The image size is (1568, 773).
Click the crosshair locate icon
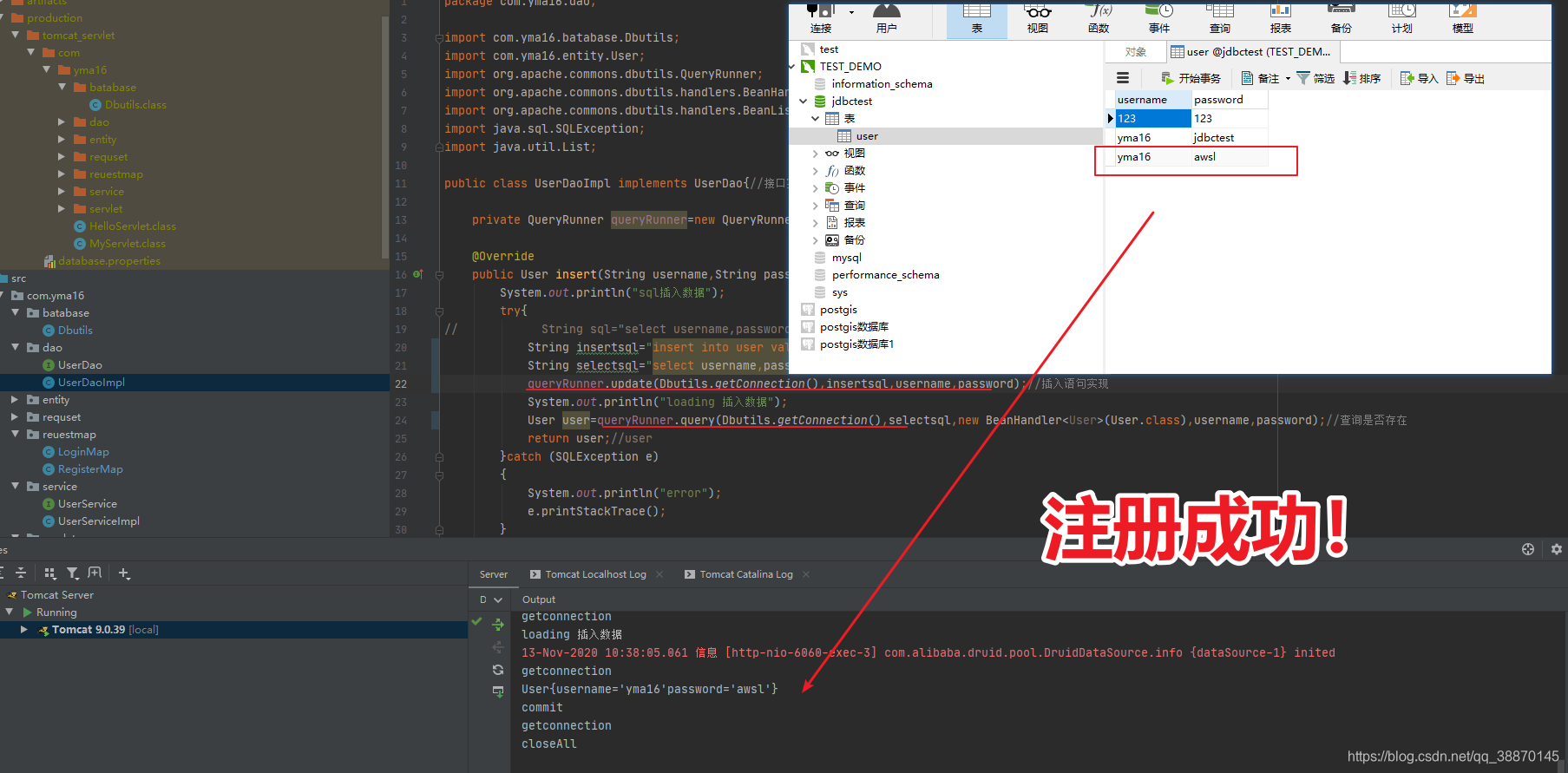(x=1528, y=549)
